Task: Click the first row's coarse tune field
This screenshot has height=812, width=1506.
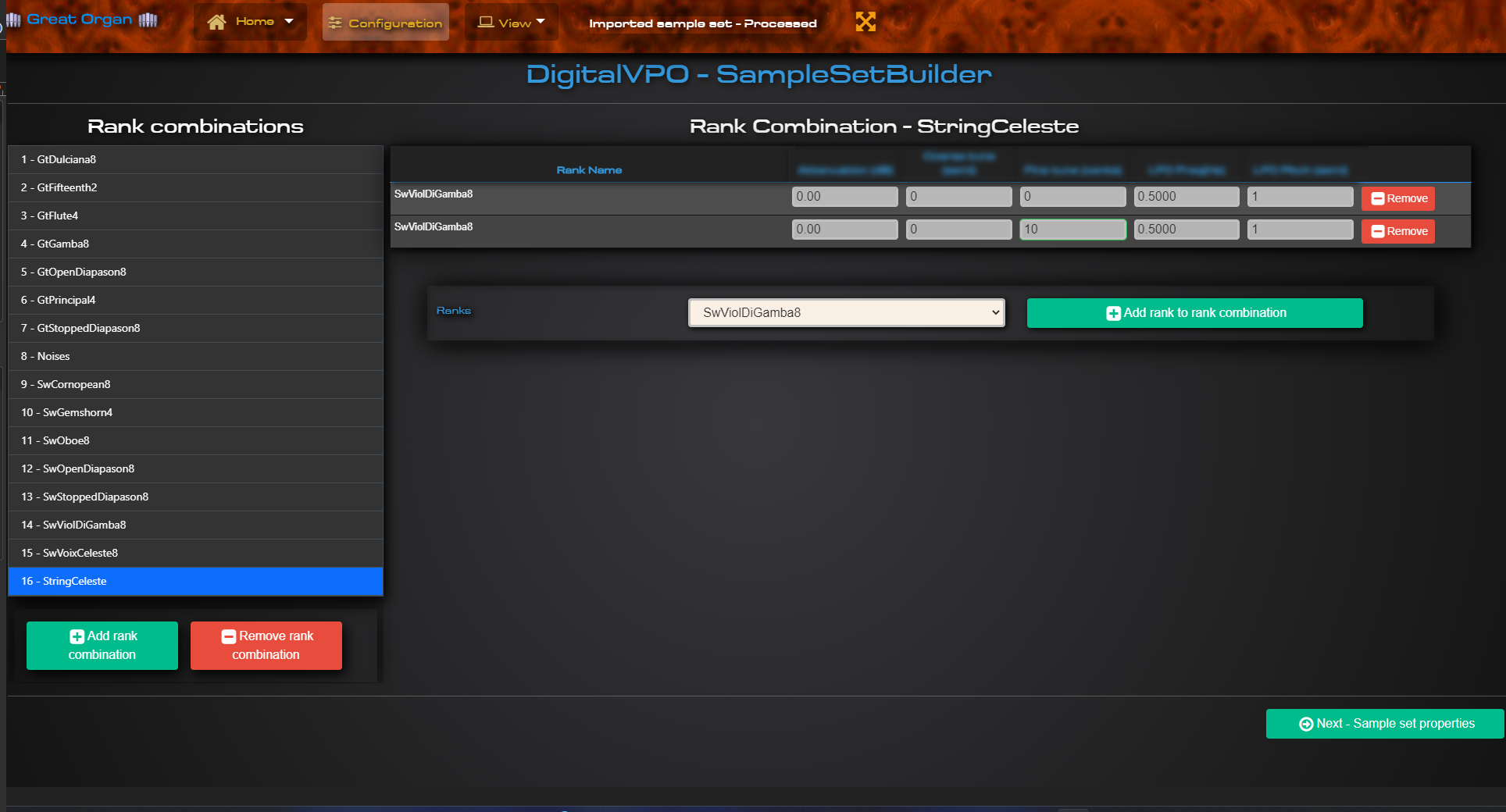Action: point(959,197)
